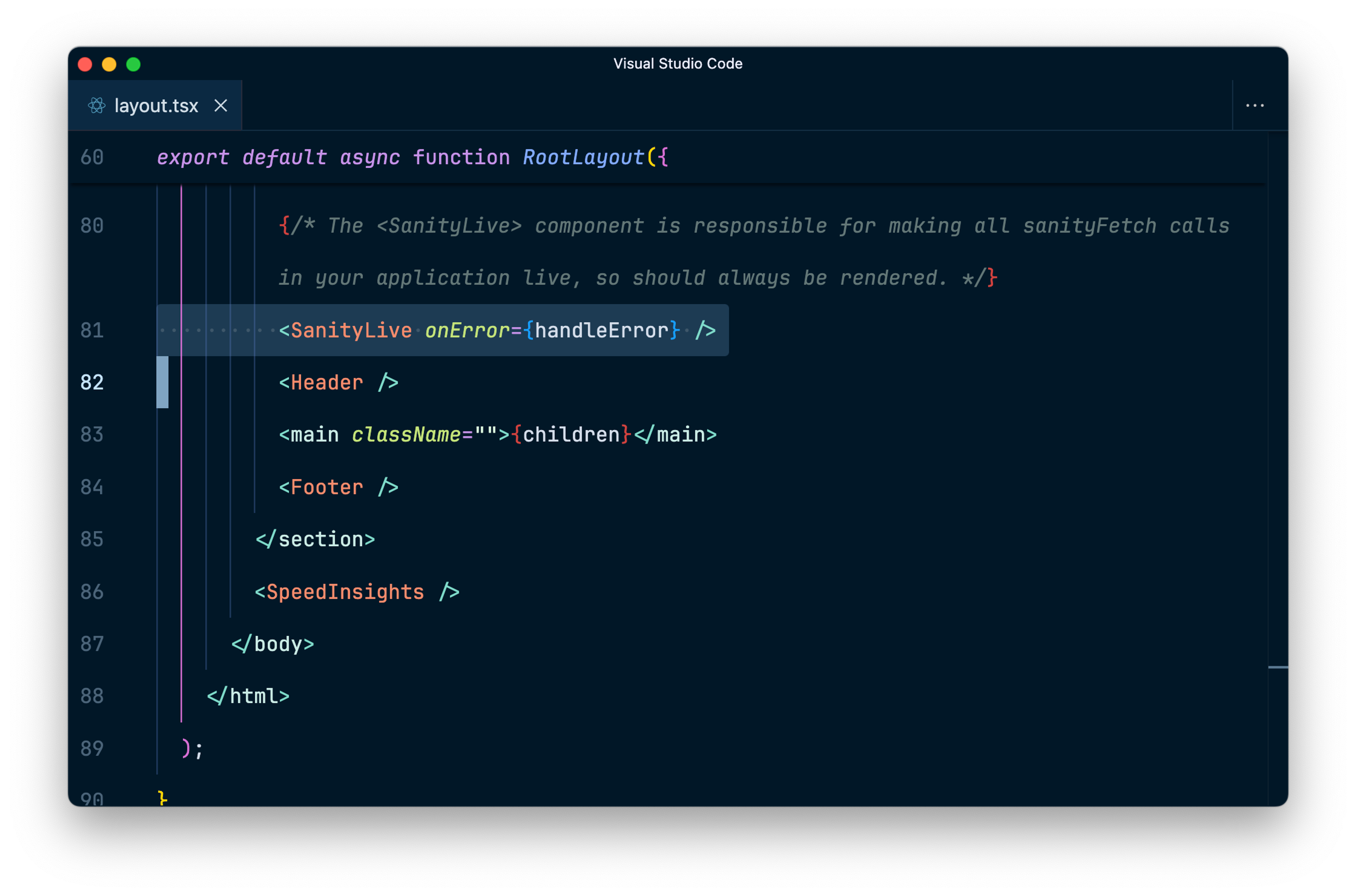Click line number 82 in the gutter
1356x896 pixels.
pos(92,382)
